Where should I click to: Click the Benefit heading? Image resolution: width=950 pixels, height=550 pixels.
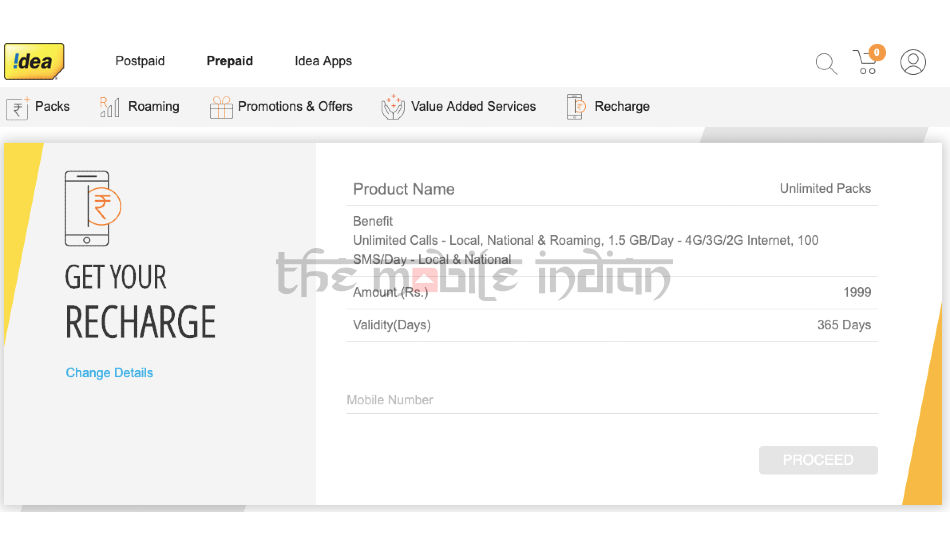coord(373,222)
